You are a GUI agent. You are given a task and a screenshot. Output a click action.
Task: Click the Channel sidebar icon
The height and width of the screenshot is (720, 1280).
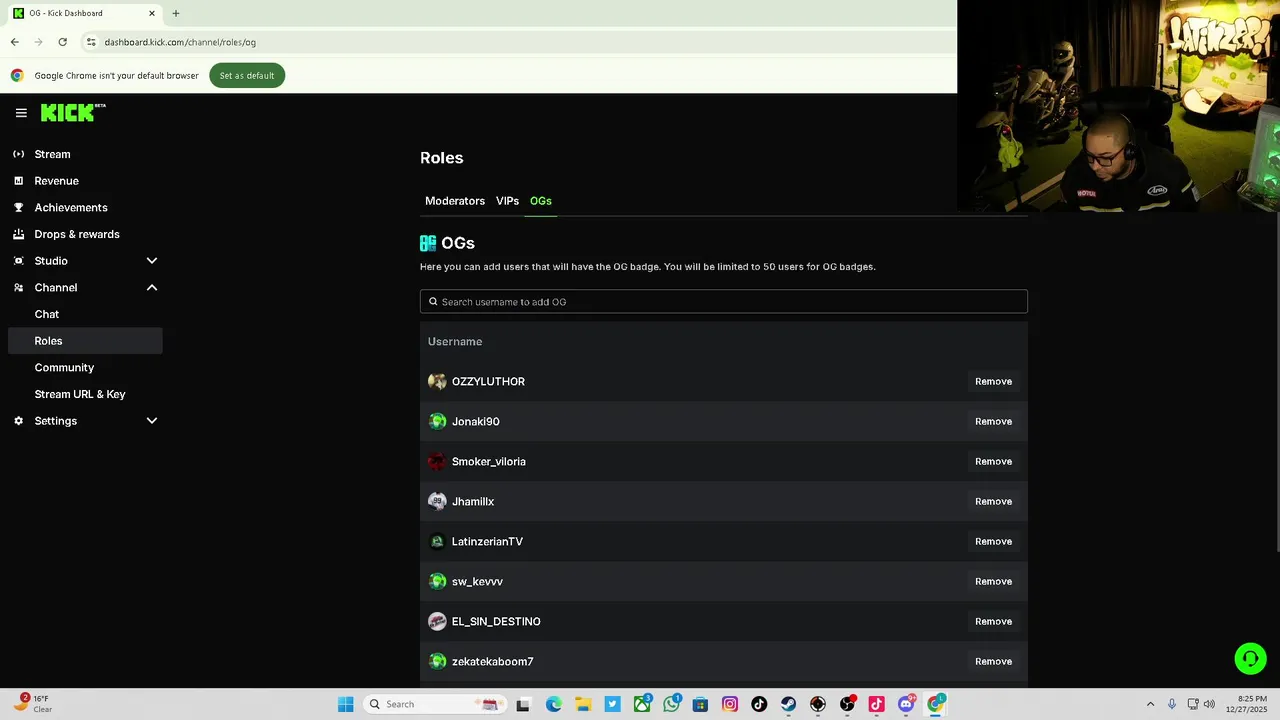click(x=18, y=288)
